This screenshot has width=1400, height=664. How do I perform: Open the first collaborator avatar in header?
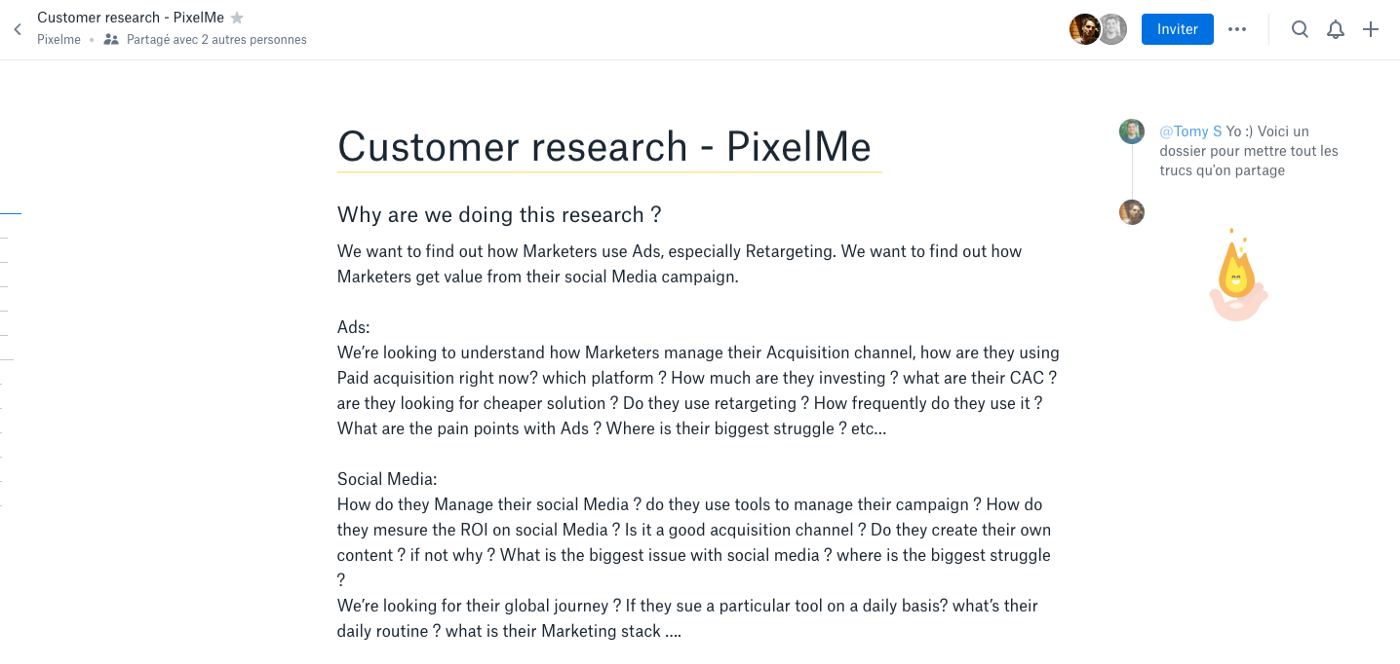pyautogui.click(x=1084, y=29)
